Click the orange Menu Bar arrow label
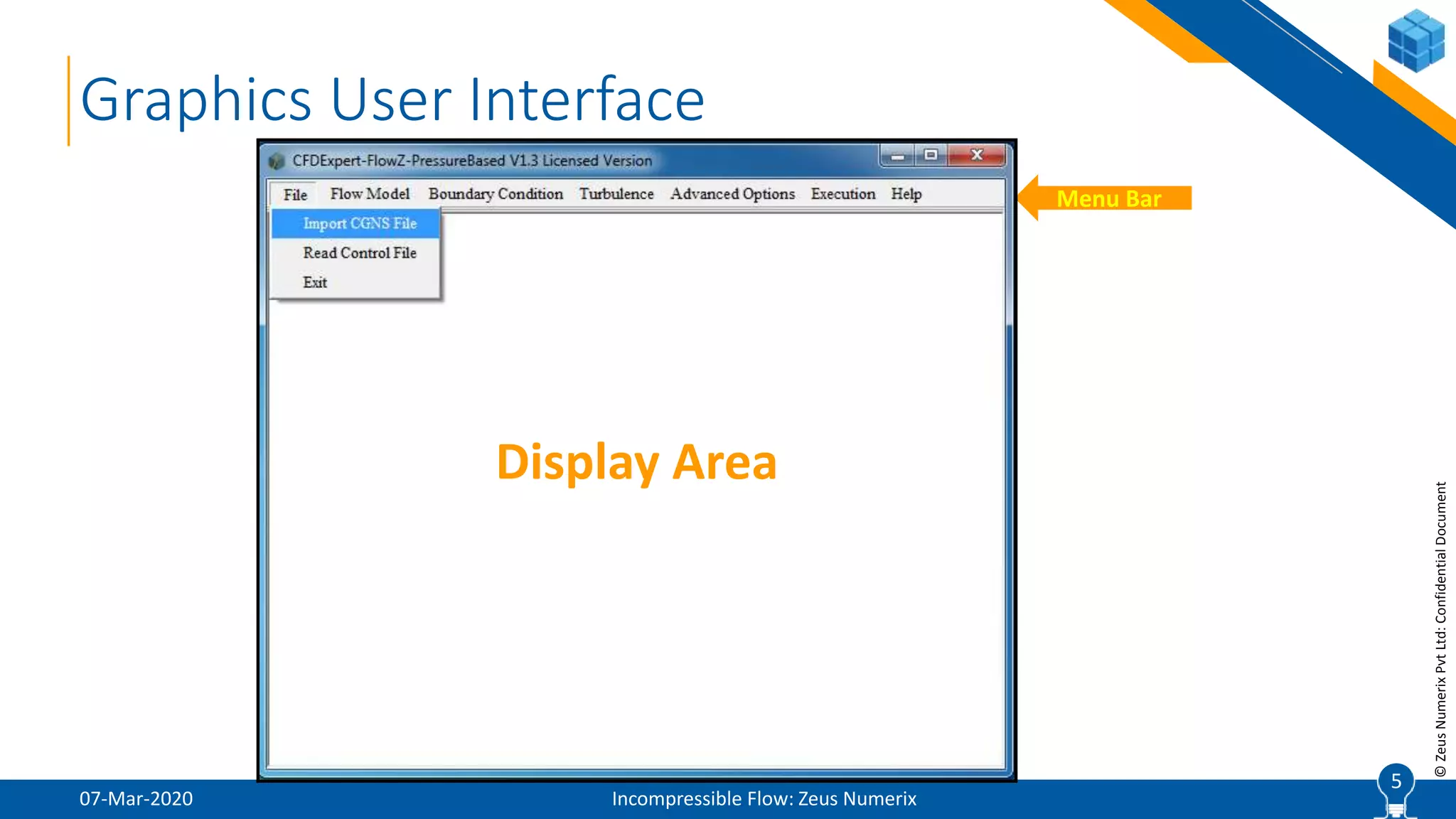 coord(1108,198)
